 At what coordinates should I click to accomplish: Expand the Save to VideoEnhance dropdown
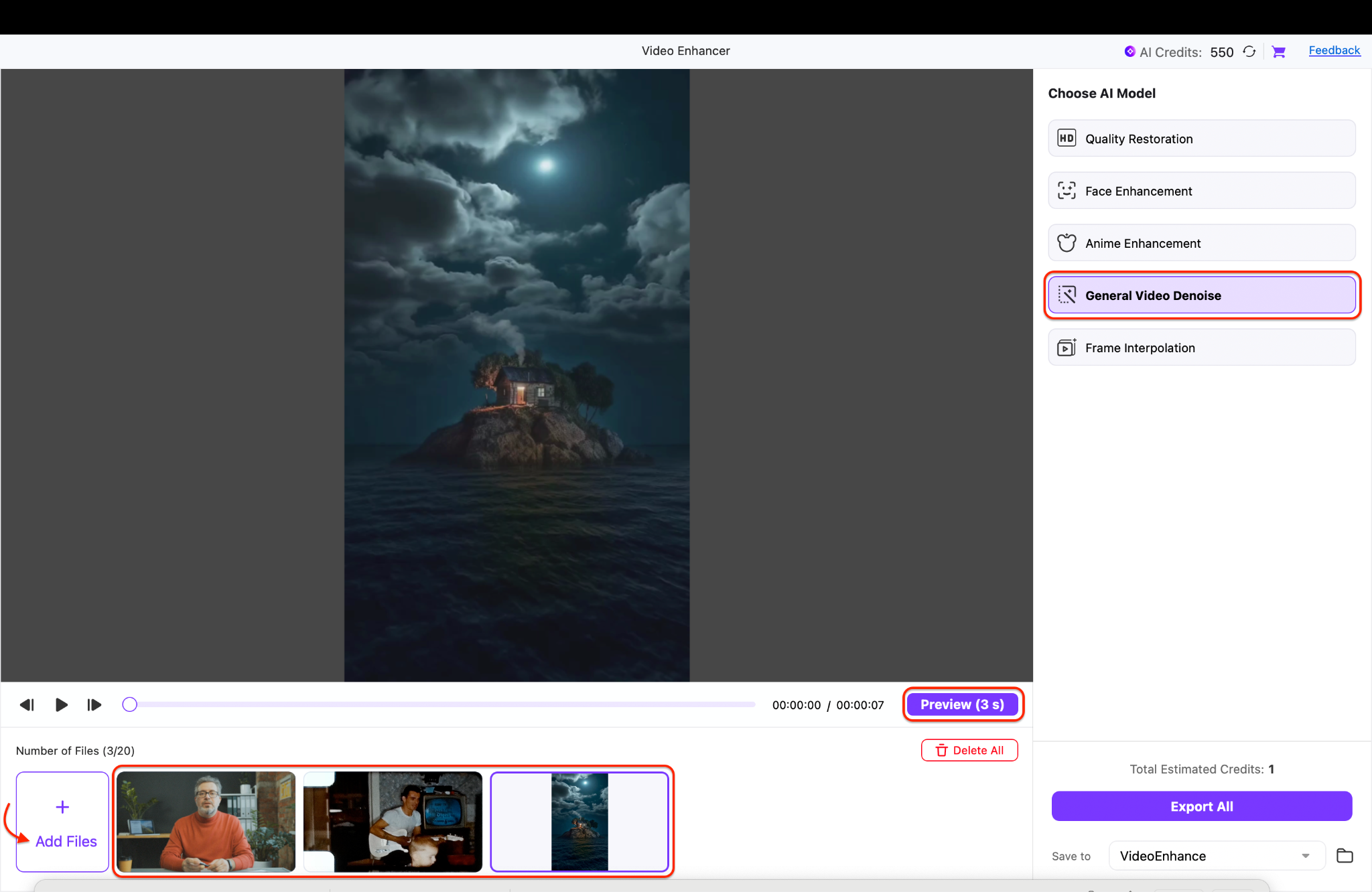[1305, 856]
